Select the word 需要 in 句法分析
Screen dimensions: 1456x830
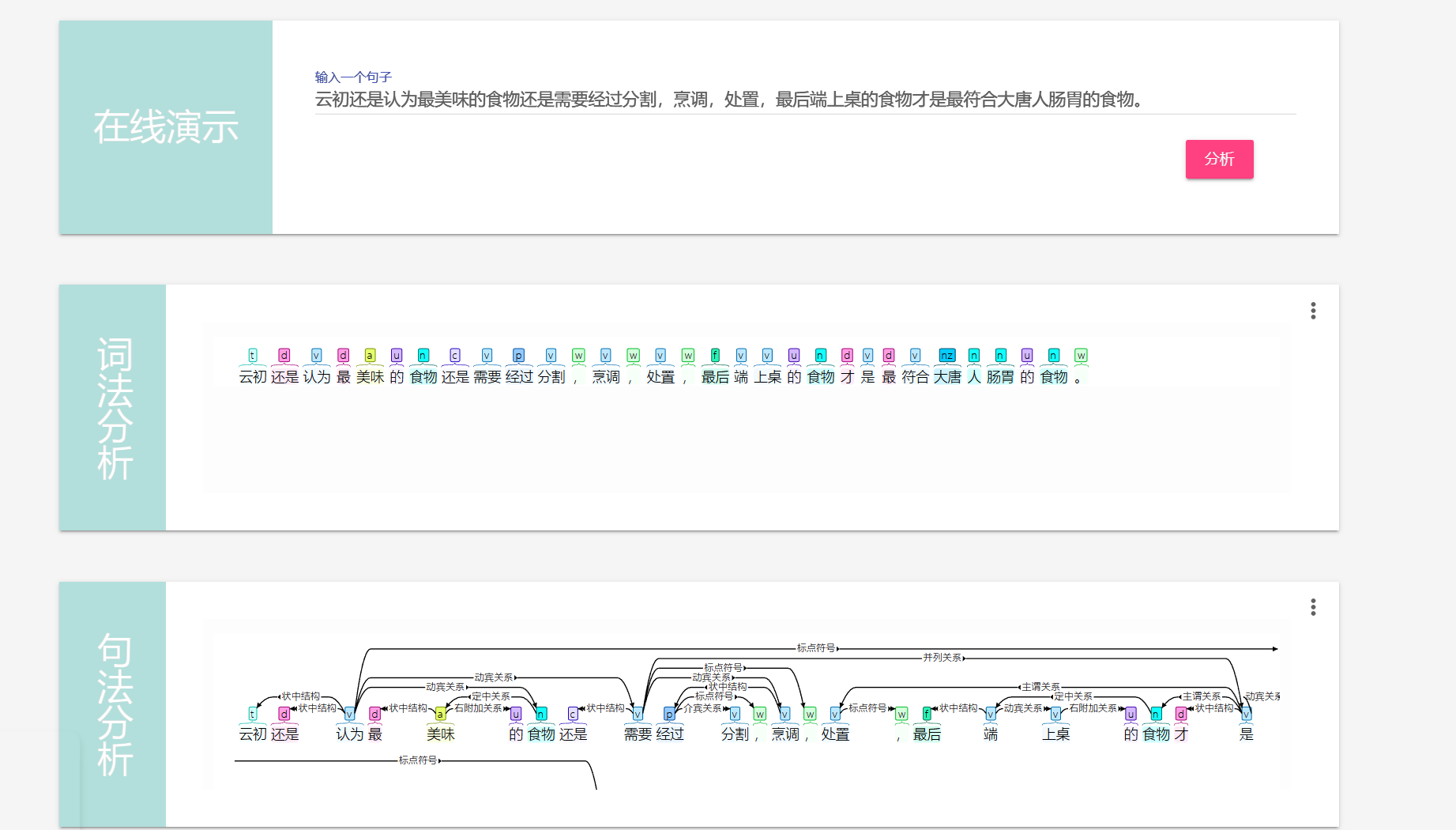point(638,734)
